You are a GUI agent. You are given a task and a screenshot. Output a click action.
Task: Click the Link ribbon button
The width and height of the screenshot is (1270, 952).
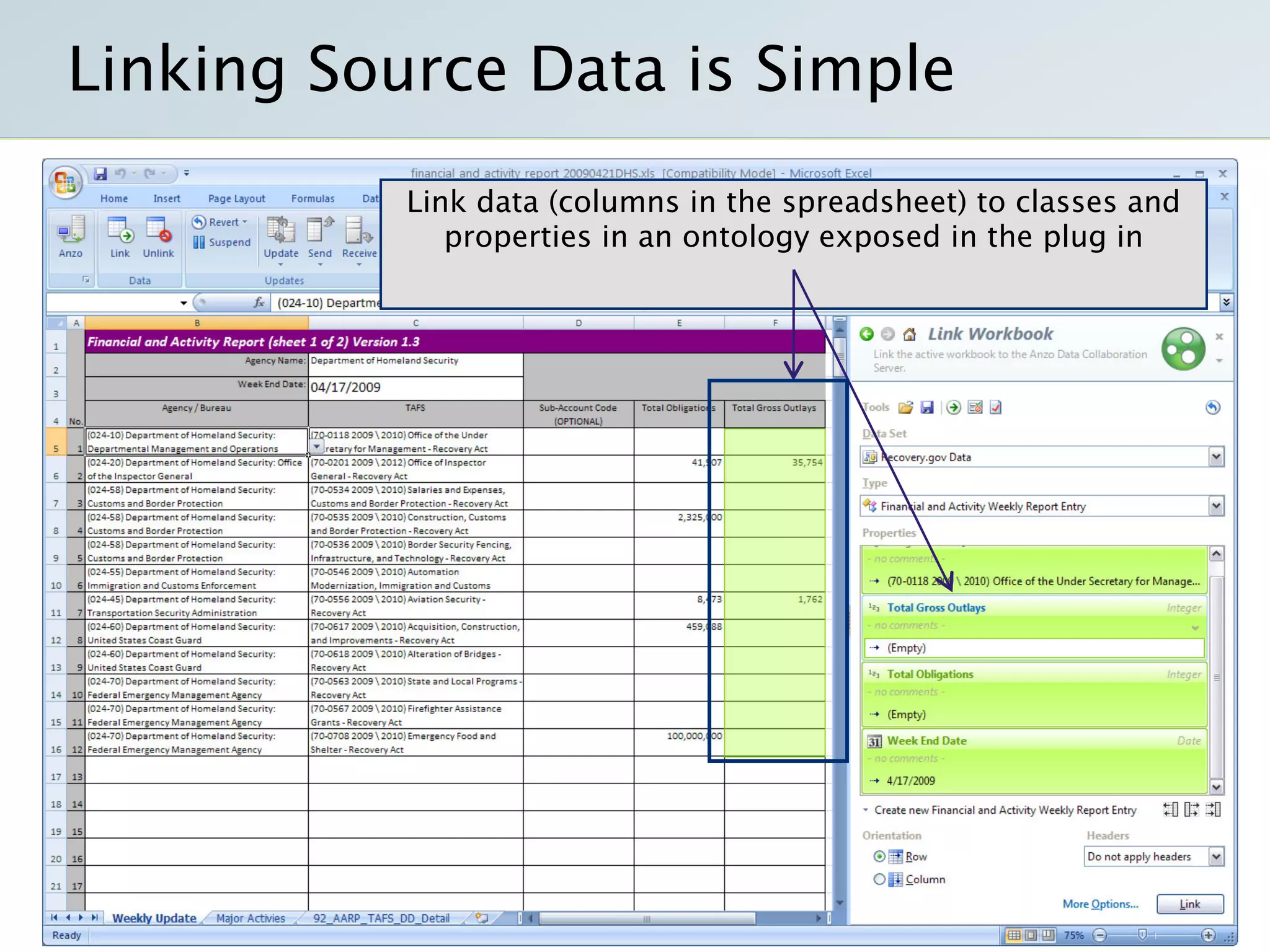pyautogui.click(x=120, y=237)
